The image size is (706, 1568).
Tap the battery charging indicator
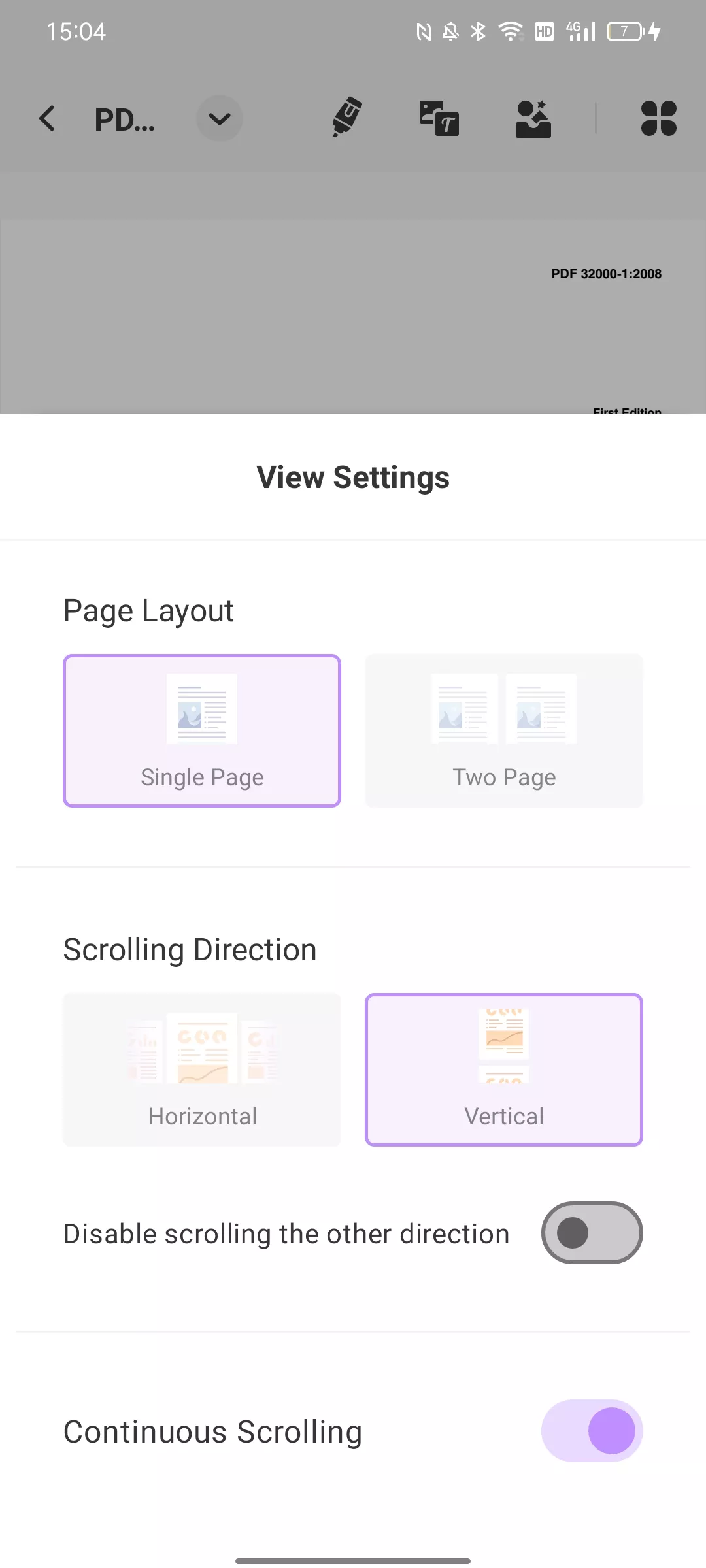634,31
